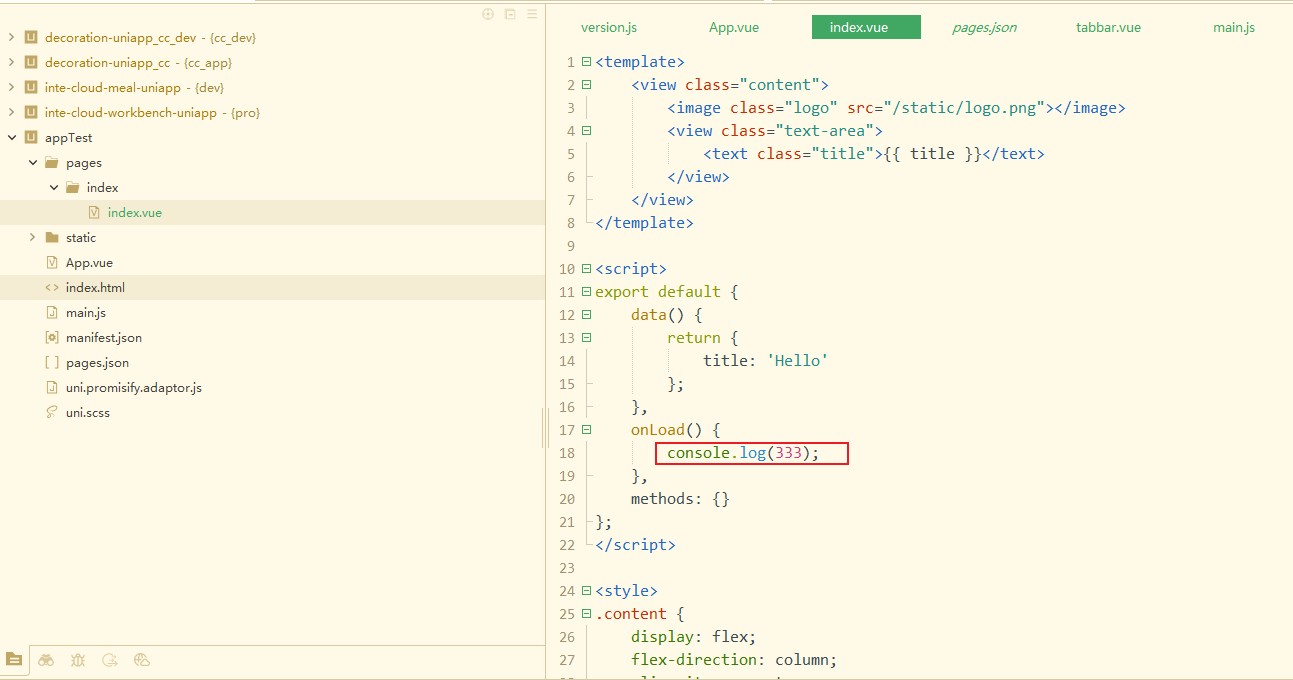Open the project explorer panel icon

[x=14, y=660]
